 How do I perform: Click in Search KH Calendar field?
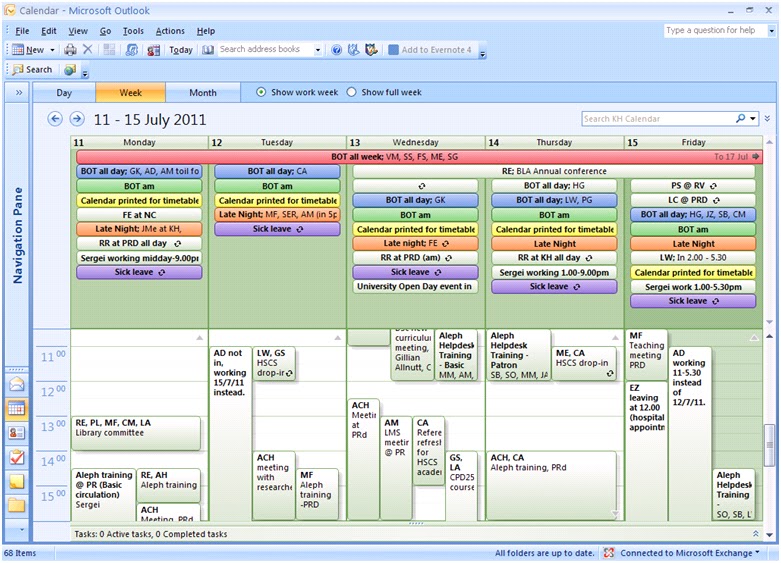click(657, 119)
